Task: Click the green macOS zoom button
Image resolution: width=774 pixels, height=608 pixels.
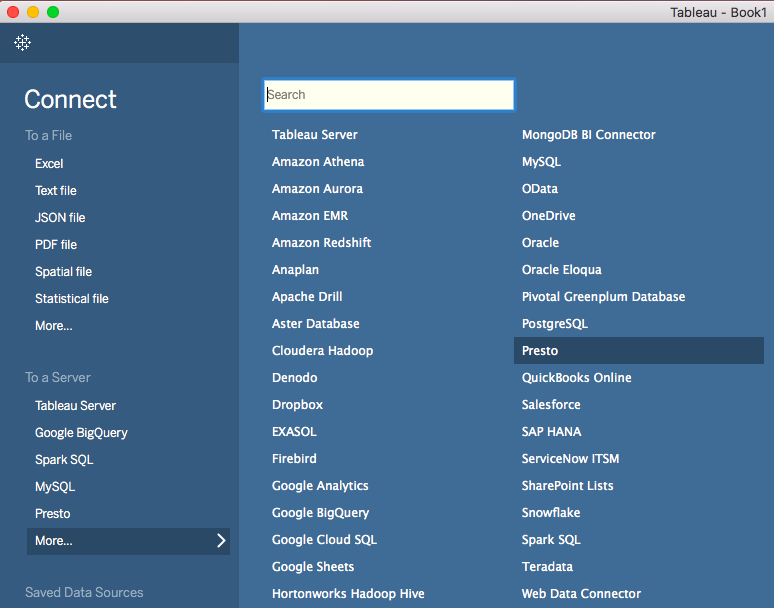Action: click(53, 12)
